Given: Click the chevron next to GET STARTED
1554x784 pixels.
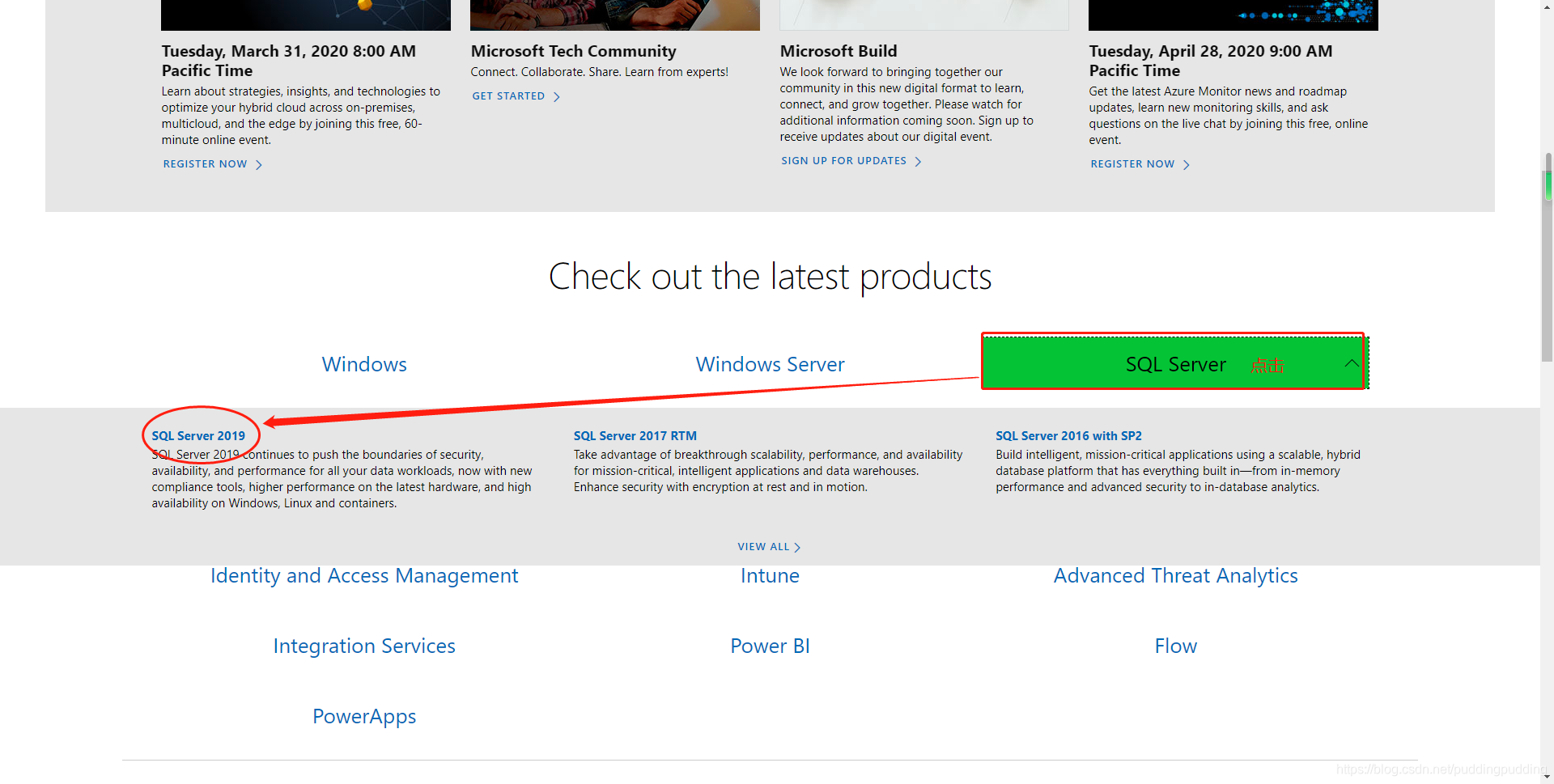Looking at the screenshot, I should [557, 97].
